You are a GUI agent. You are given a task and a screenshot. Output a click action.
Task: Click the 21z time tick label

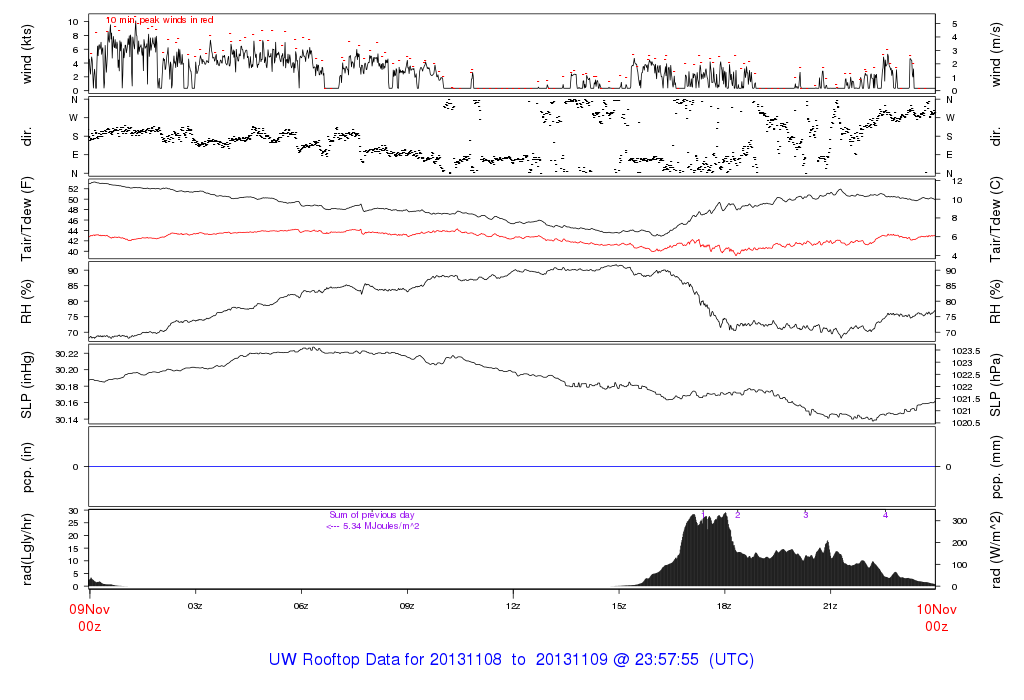830,606
